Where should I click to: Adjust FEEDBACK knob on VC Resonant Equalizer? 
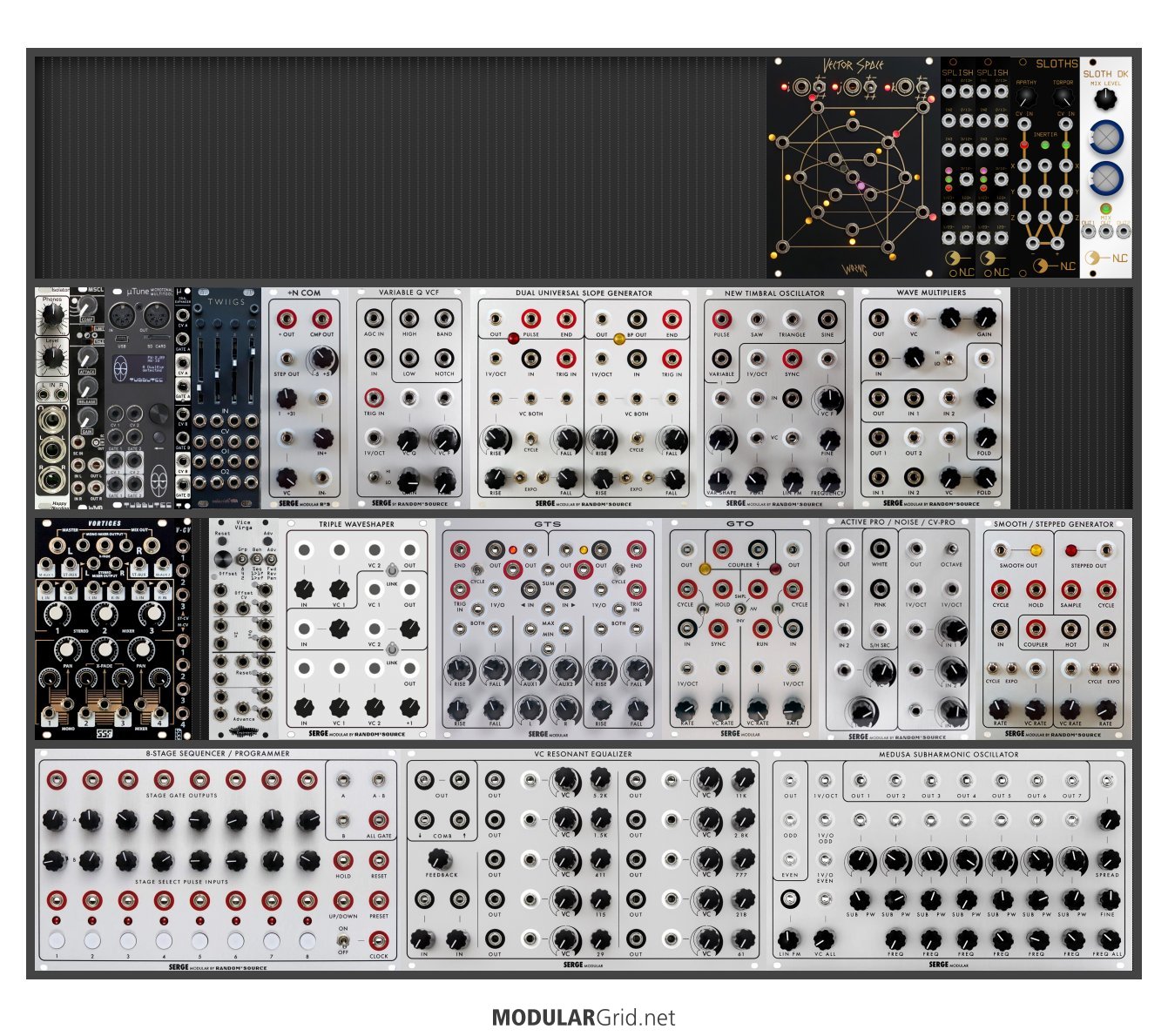[441, 858]
